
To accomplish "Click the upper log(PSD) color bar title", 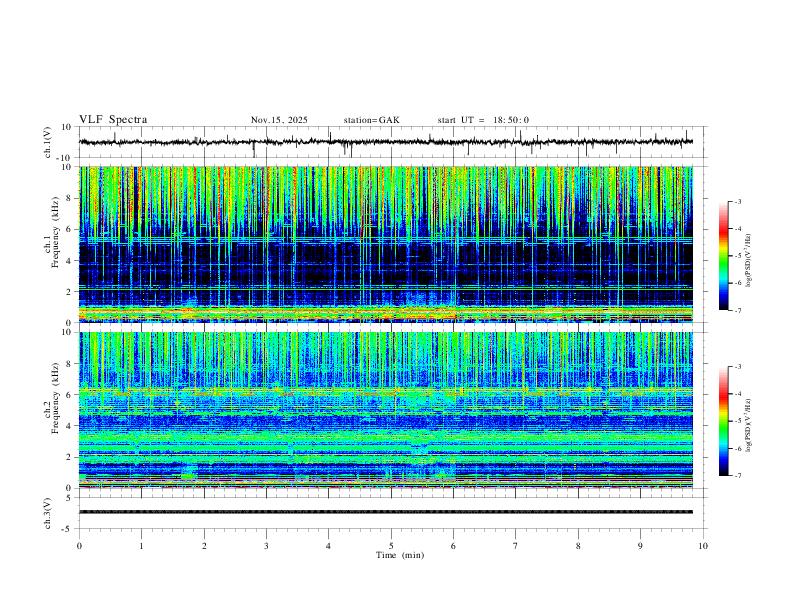I will click(749, 260).
